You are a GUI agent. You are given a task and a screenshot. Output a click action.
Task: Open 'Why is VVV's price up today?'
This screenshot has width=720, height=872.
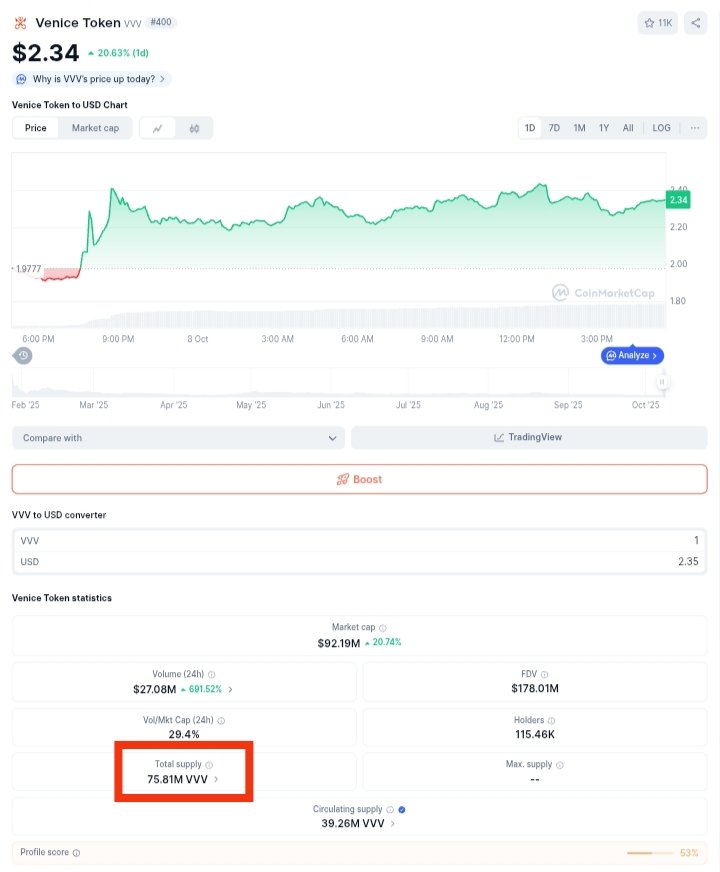(93, 79)
